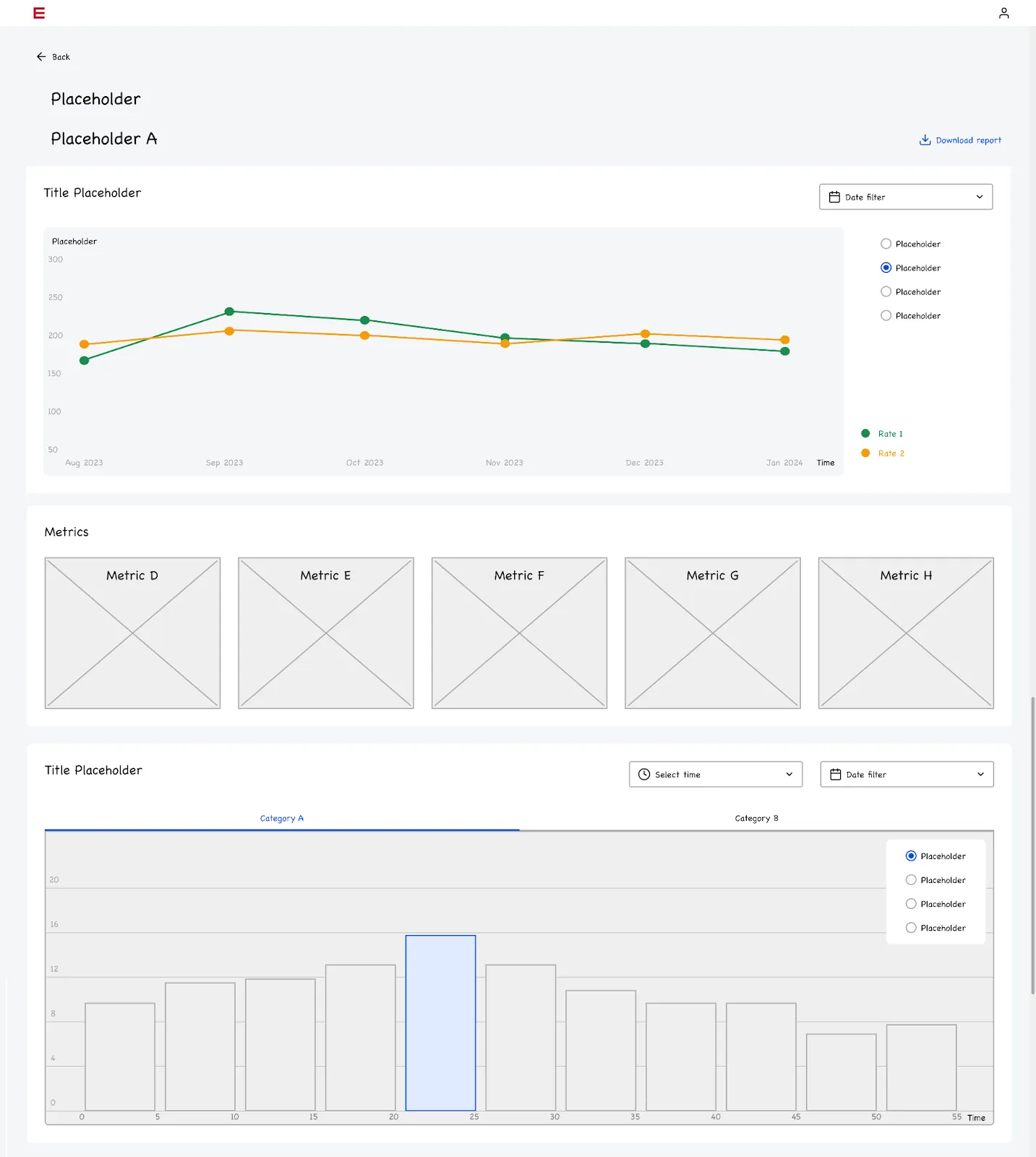Open the user profile icon
Image resolution: width=1036 pixels, height=1157 pixels.
(1003, 13)
